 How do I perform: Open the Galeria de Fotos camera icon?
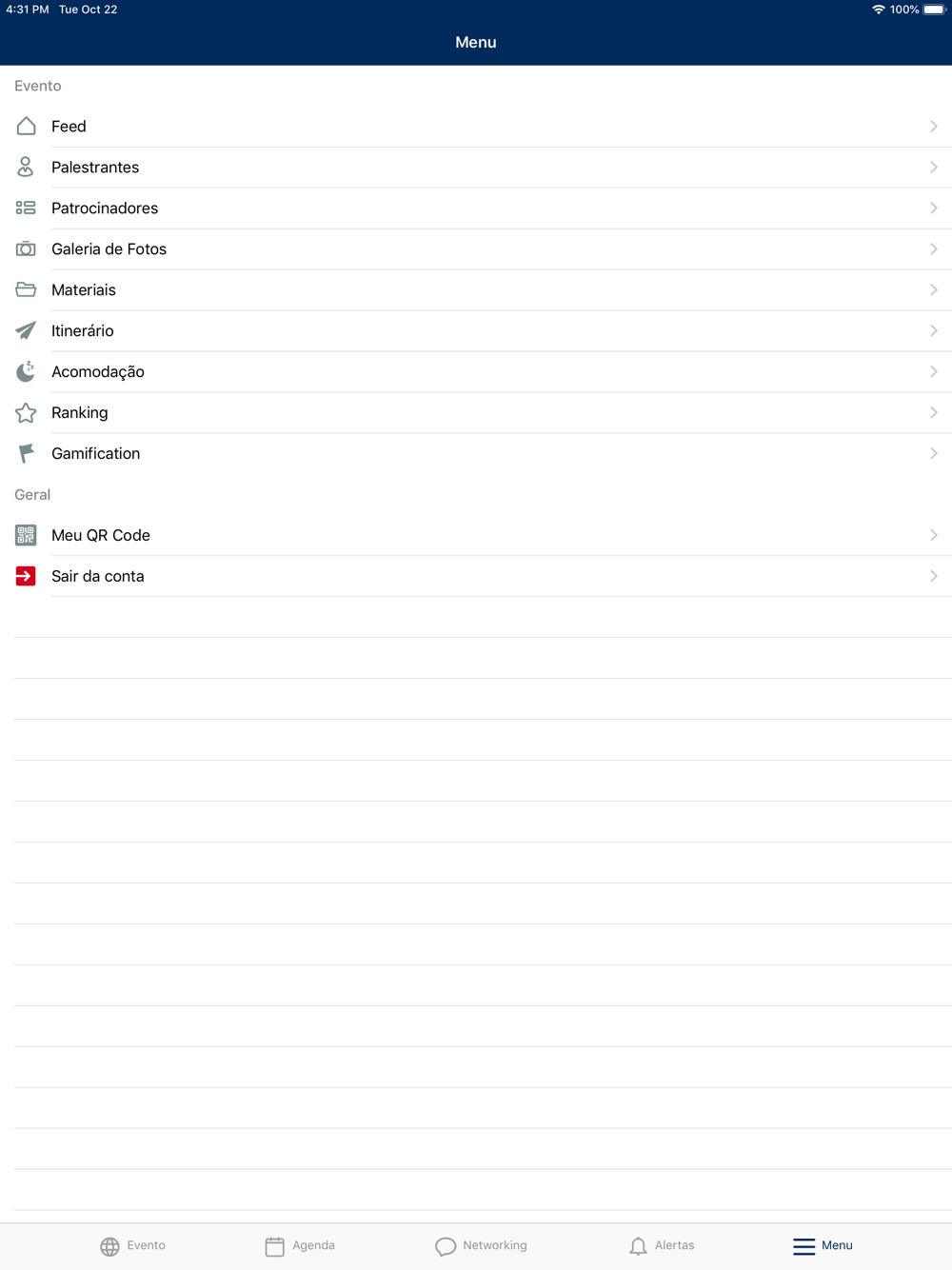click(x=26, y=248)
